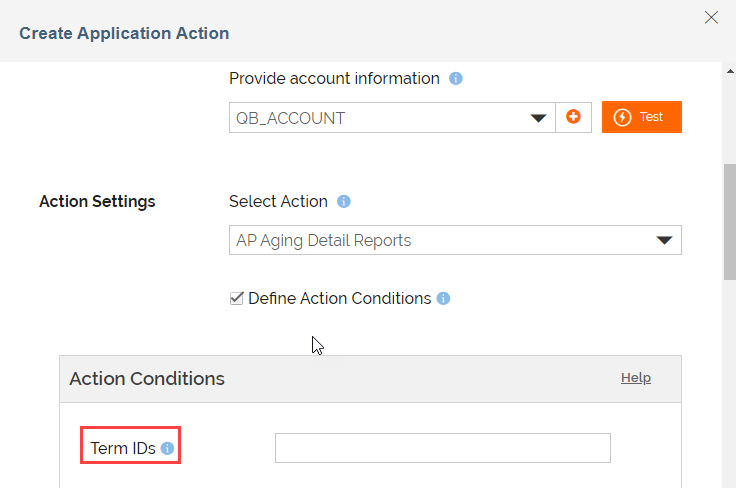Click the Action Conditions panel header
Viewport: 736px width, 488px height.
click(x=147, y=379)
